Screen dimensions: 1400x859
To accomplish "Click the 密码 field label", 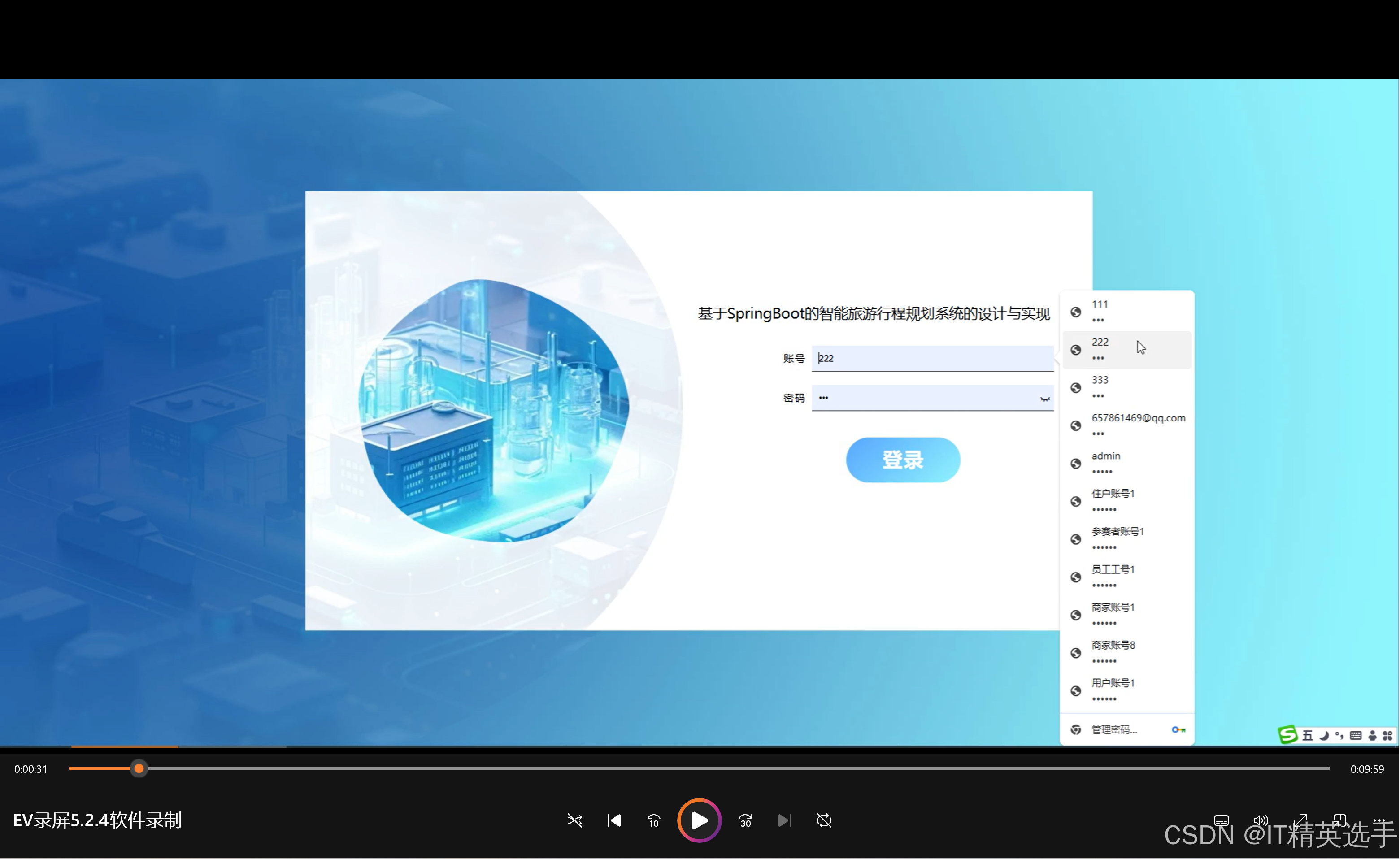I will [794, 398].
